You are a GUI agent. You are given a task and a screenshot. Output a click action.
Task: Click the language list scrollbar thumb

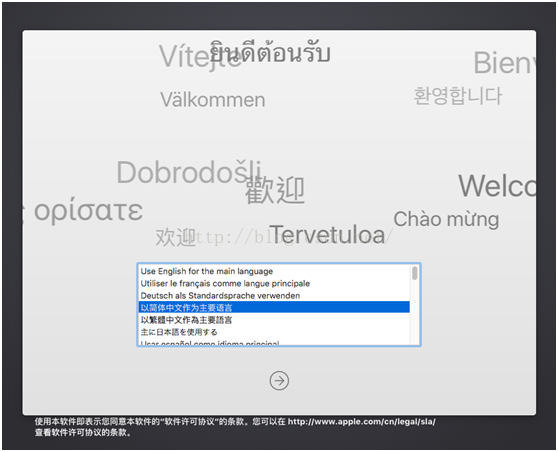(415, 273)
